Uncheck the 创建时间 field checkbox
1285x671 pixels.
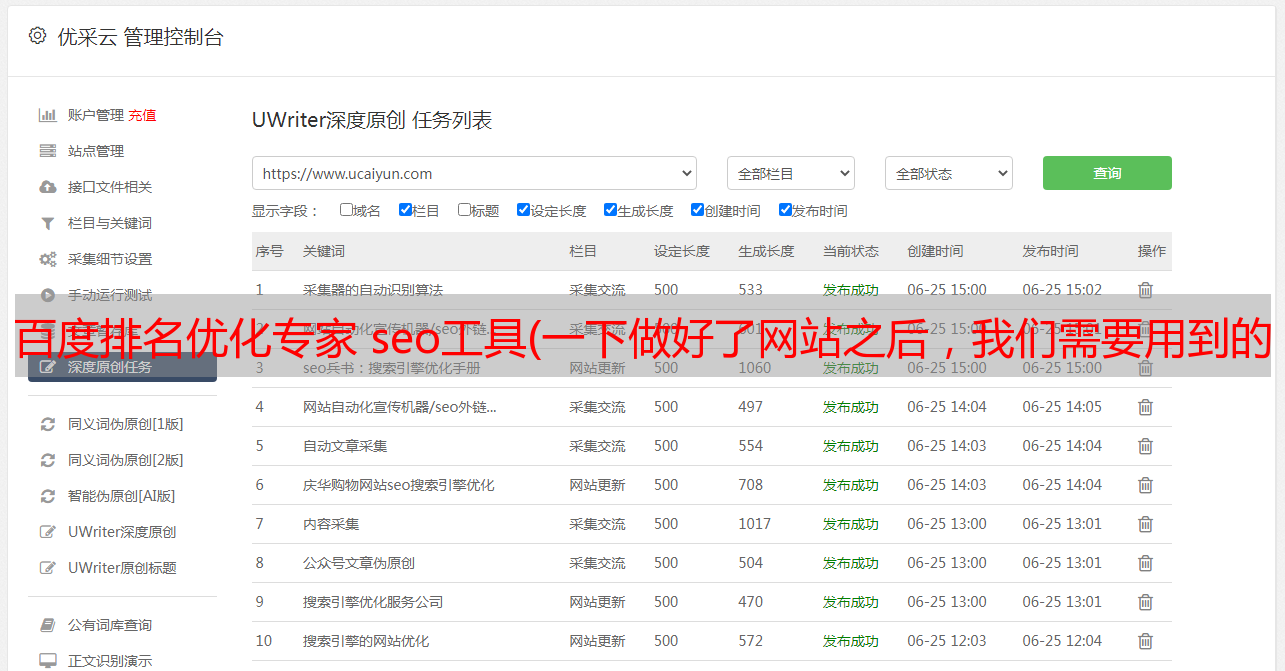point(697,210)
